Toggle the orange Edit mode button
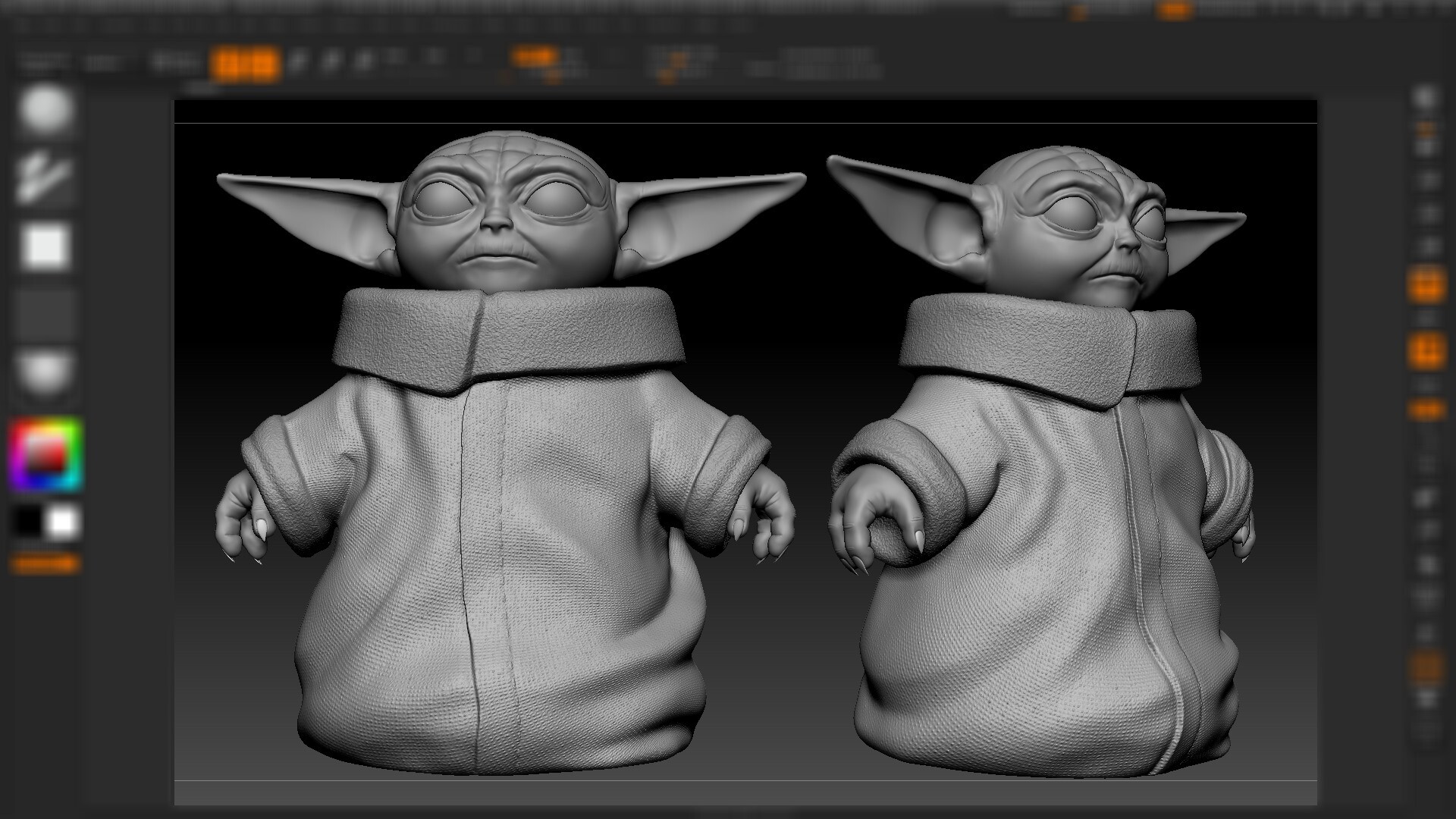 (230, 64)
